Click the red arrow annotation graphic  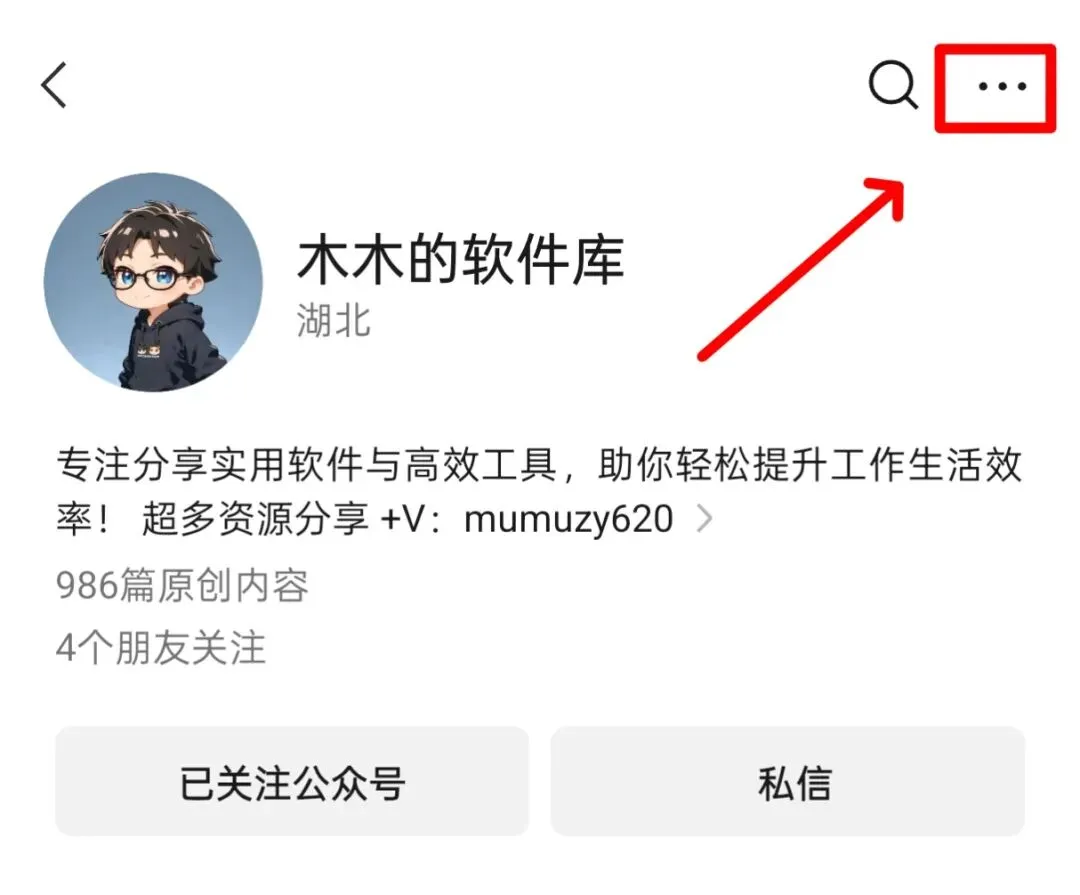801,269
